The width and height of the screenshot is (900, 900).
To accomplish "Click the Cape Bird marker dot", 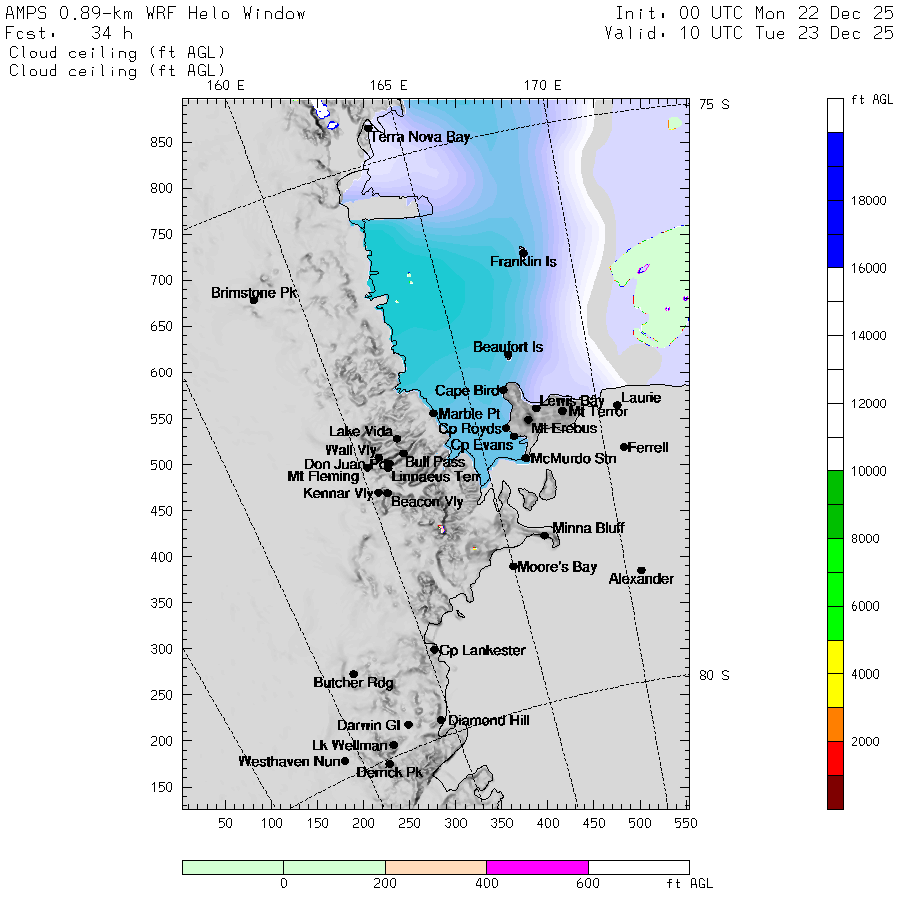I will click(503, 390).
